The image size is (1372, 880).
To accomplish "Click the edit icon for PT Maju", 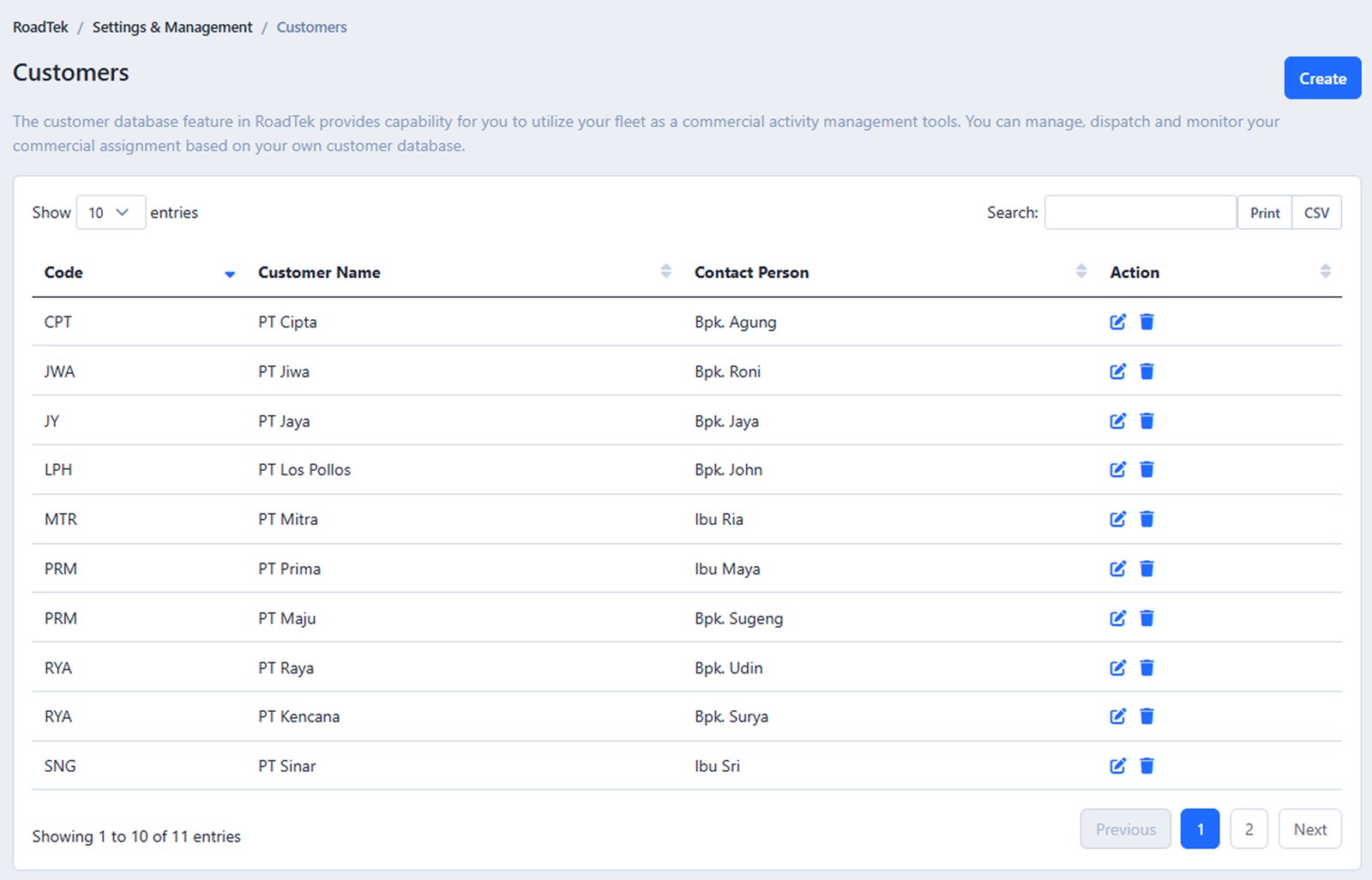I will (x=1117, y=618).
